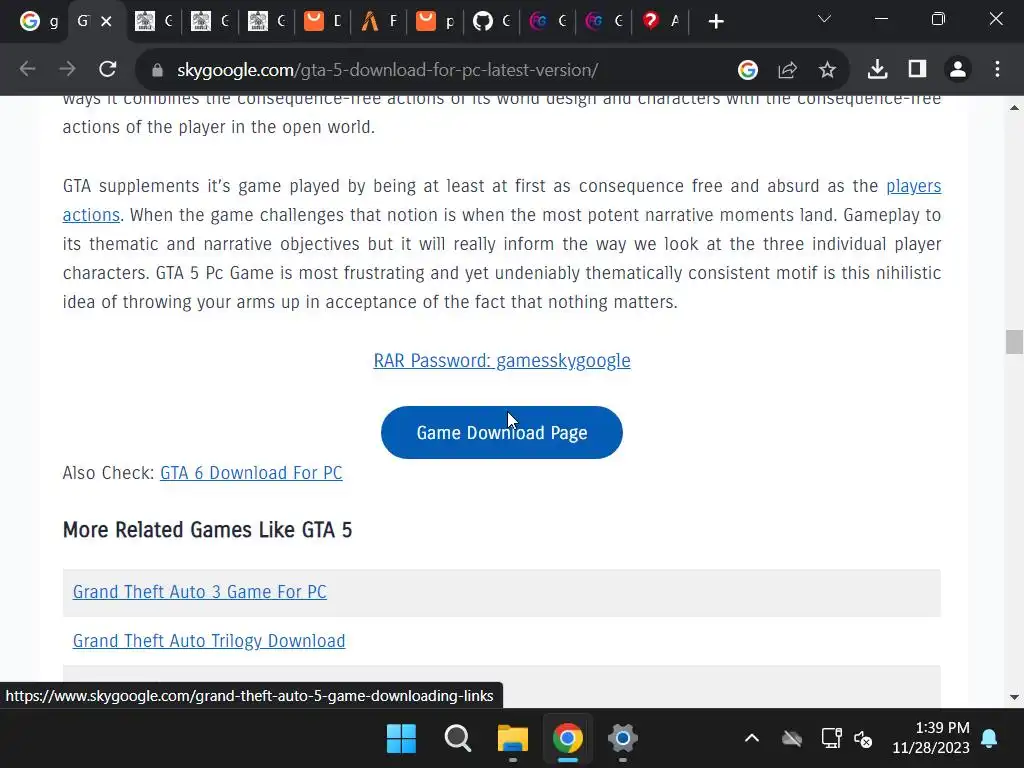Screen dimensions: 1024x768
Task: Open the 'players actions' link
Action: [913, 186]
